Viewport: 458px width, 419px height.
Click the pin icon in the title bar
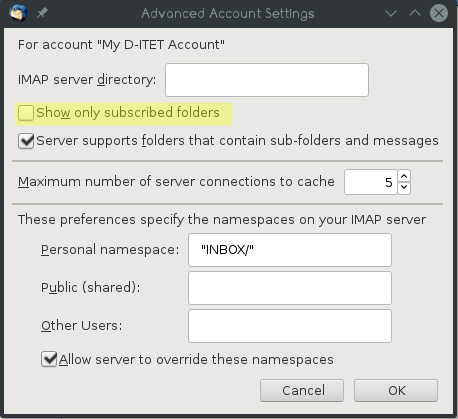(42, 13)
